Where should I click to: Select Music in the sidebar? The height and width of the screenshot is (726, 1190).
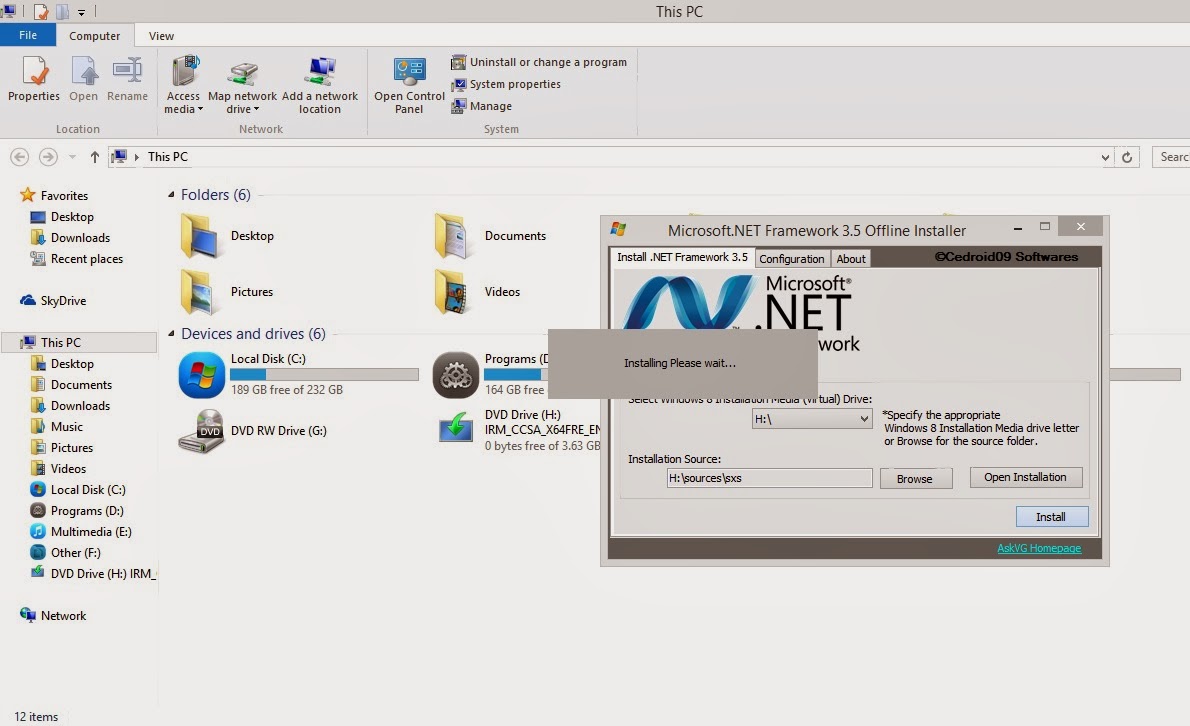[x=57, y=427]
